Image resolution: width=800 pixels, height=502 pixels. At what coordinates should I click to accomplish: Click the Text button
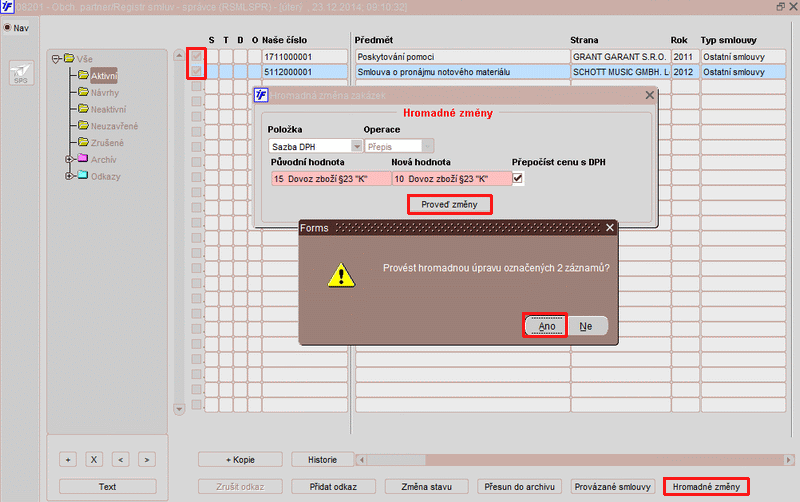(x=108, y=487)
